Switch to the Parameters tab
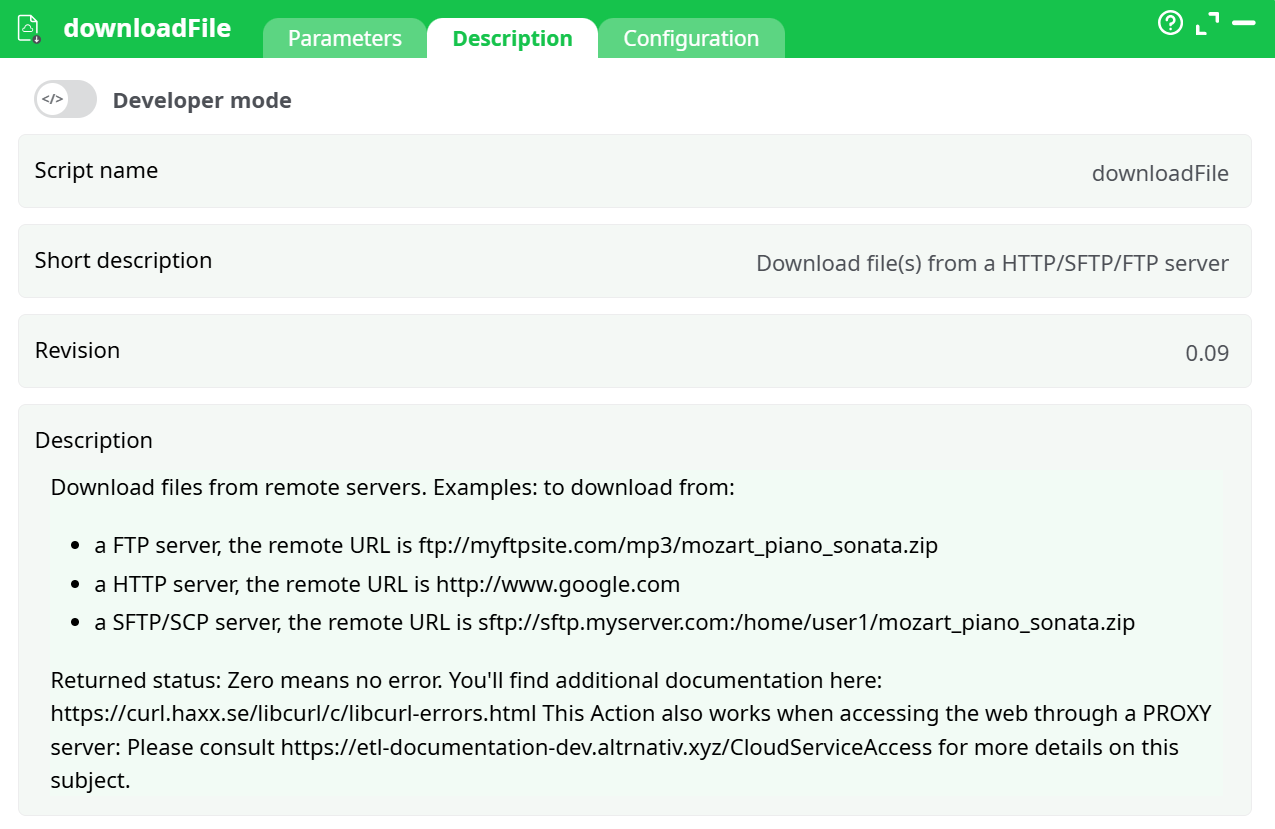This screenshot has width=1275, height=829. pos(343,37)
